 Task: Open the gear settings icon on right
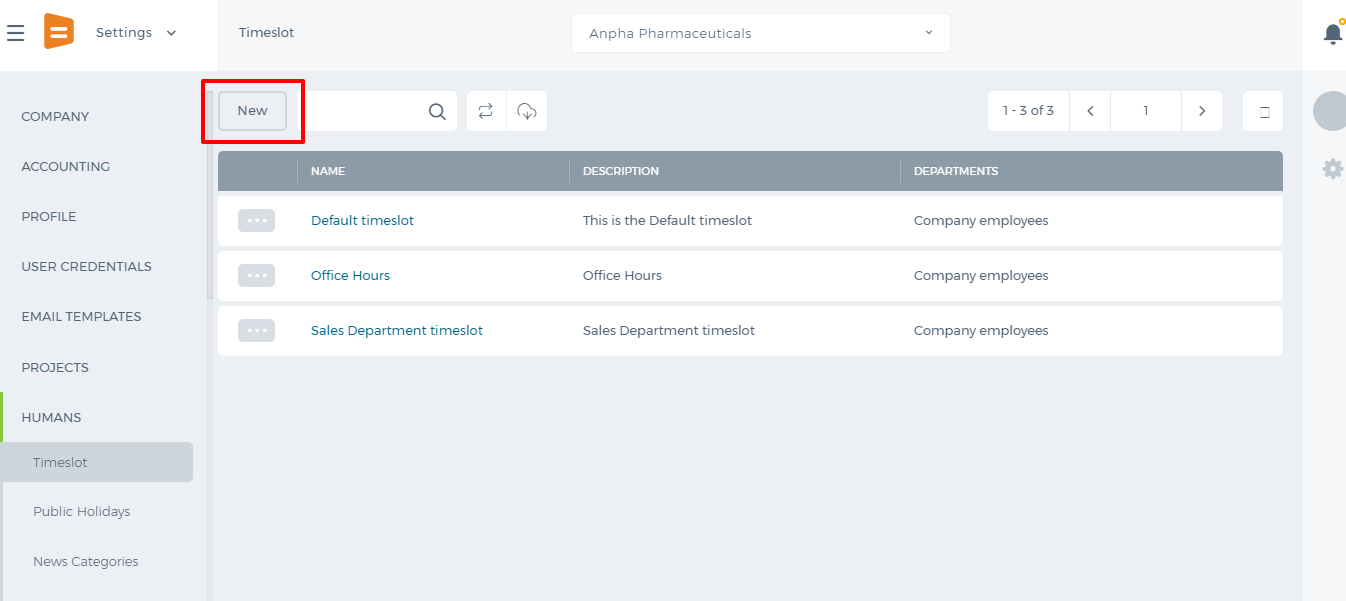1333,169
